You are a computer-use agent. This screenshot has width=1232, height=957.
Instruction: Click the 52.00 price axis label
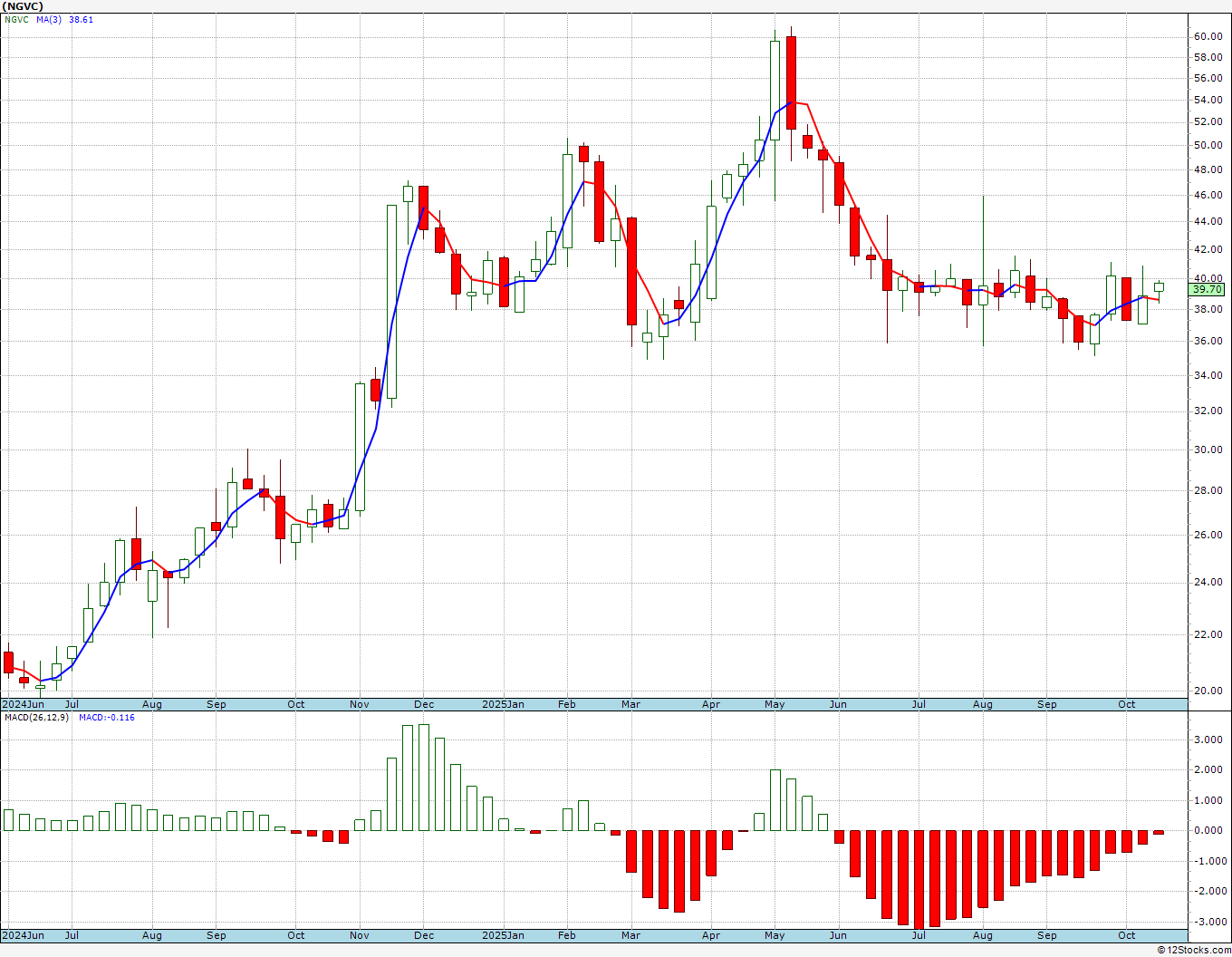click(1208, 122)
